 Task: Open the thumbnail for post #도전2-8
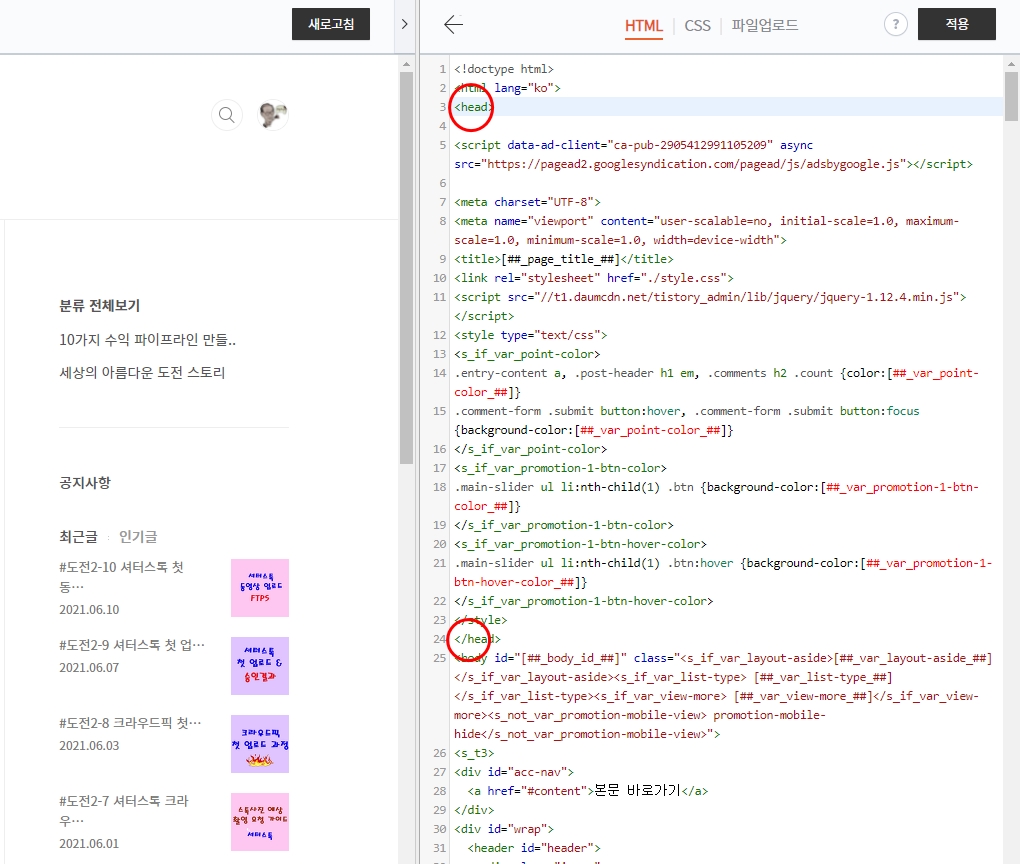tap(260, 744)
